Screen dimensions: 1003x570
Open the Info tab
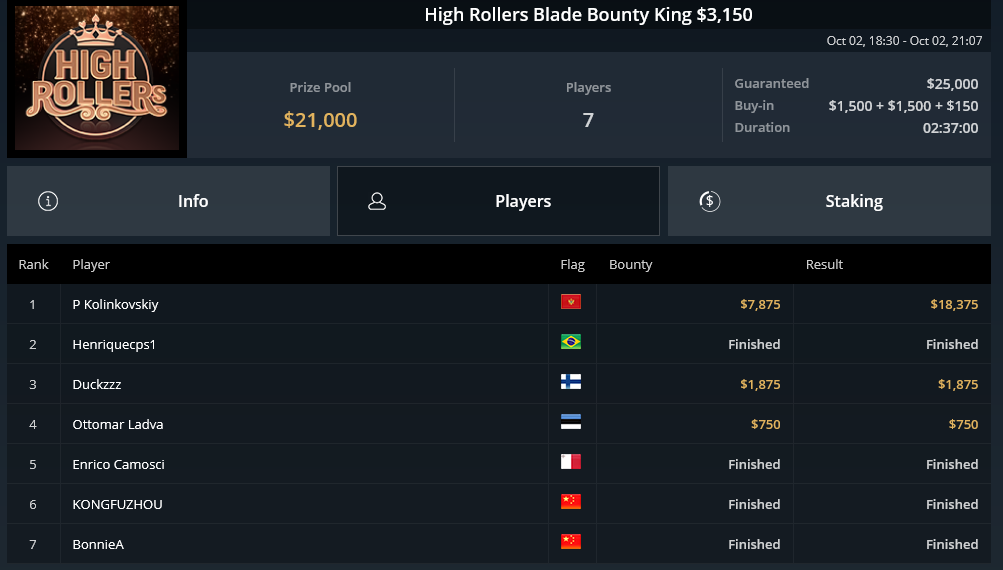tap(168, 201)
